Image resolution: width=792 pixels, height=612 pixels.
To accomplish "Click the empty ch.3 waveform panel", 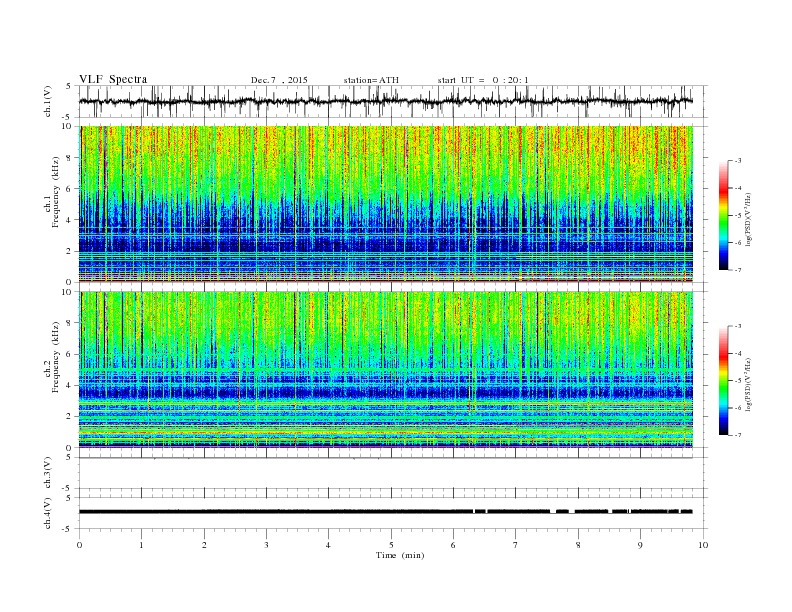I will pyautogui.click(x=393, y=473).
